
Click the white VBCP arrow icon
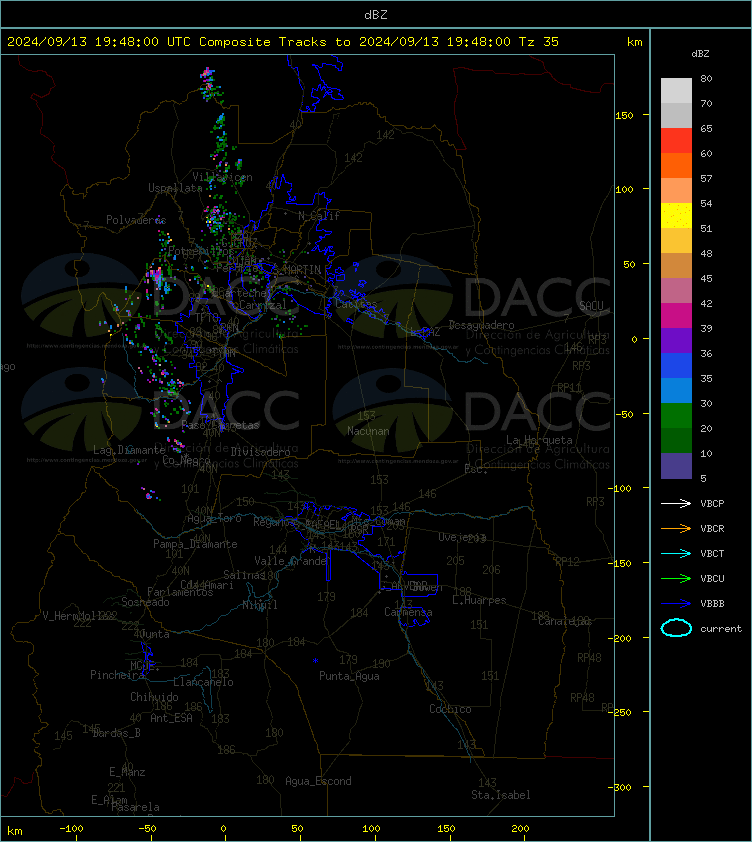(x=676, y=503)
